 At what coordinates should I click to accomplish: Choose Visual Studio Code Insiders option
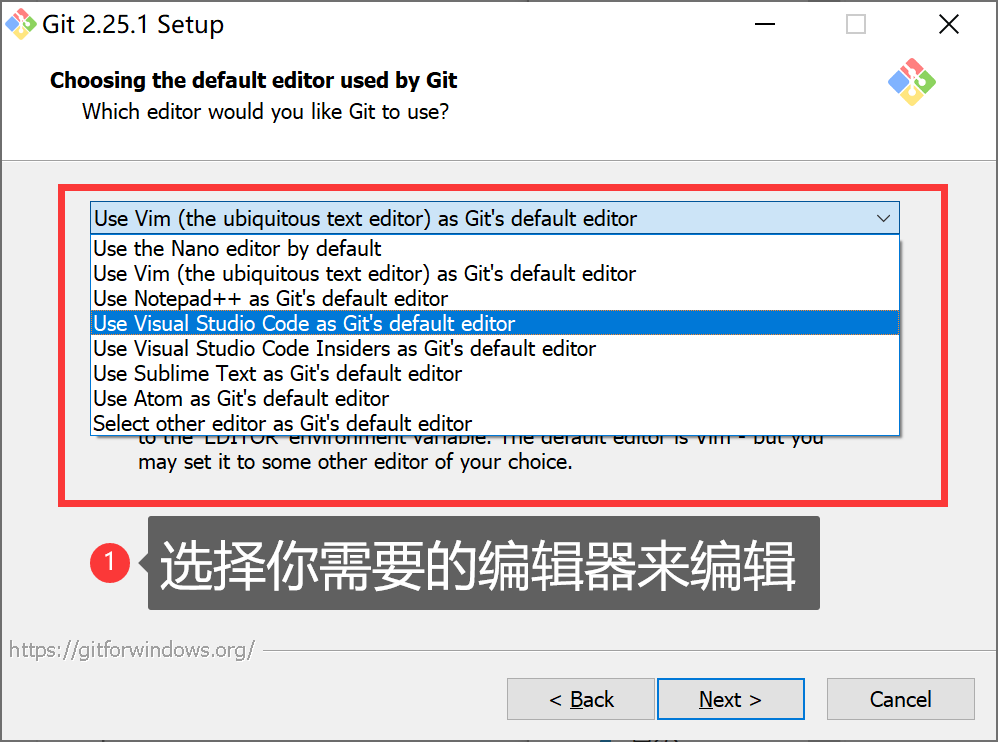click(495, 348)
